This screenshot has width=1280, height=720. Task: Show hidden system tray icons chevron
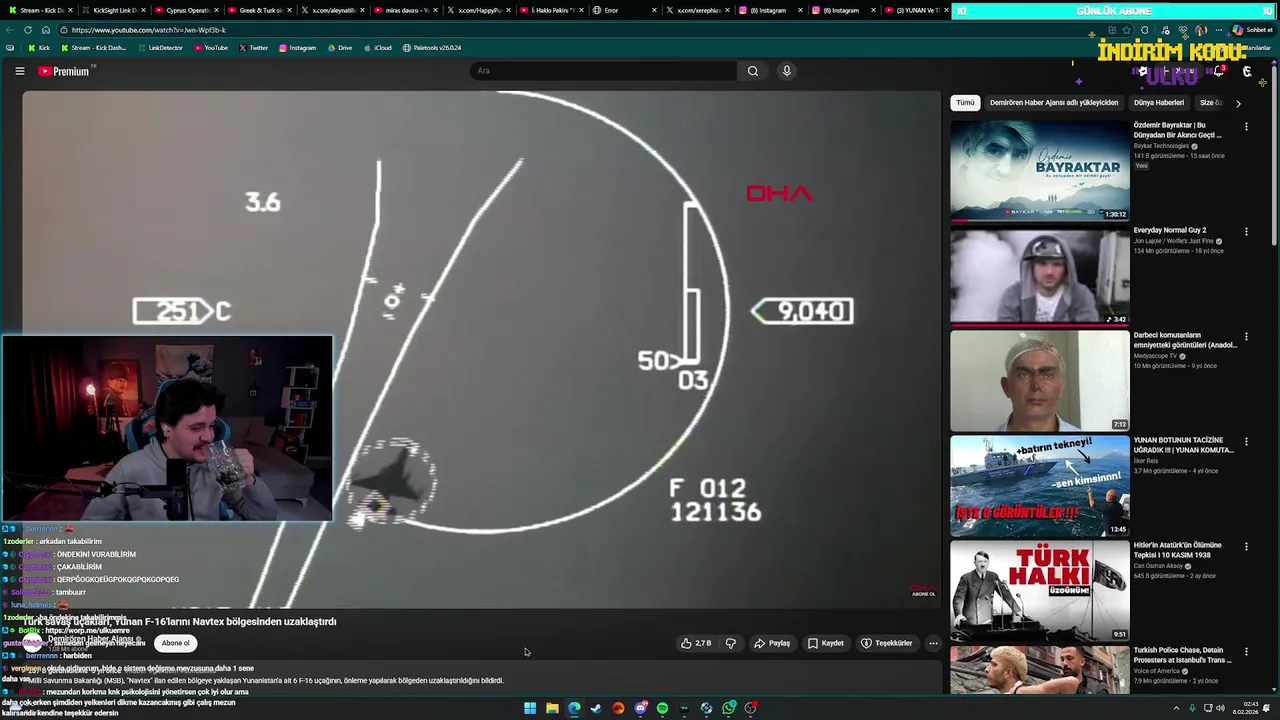coord(1176,708)
